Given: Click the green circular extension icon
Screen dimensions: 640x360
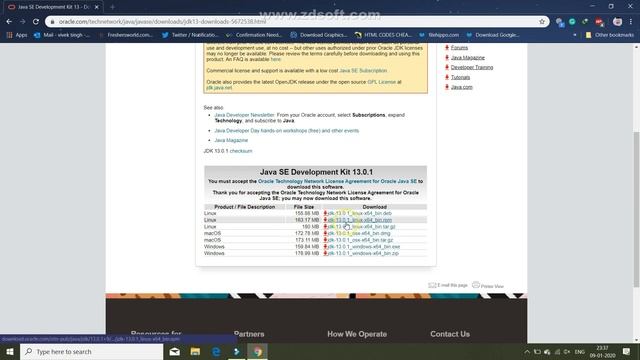Looking at the screenshot, I should pyautogui.click(x=572, y=22).
